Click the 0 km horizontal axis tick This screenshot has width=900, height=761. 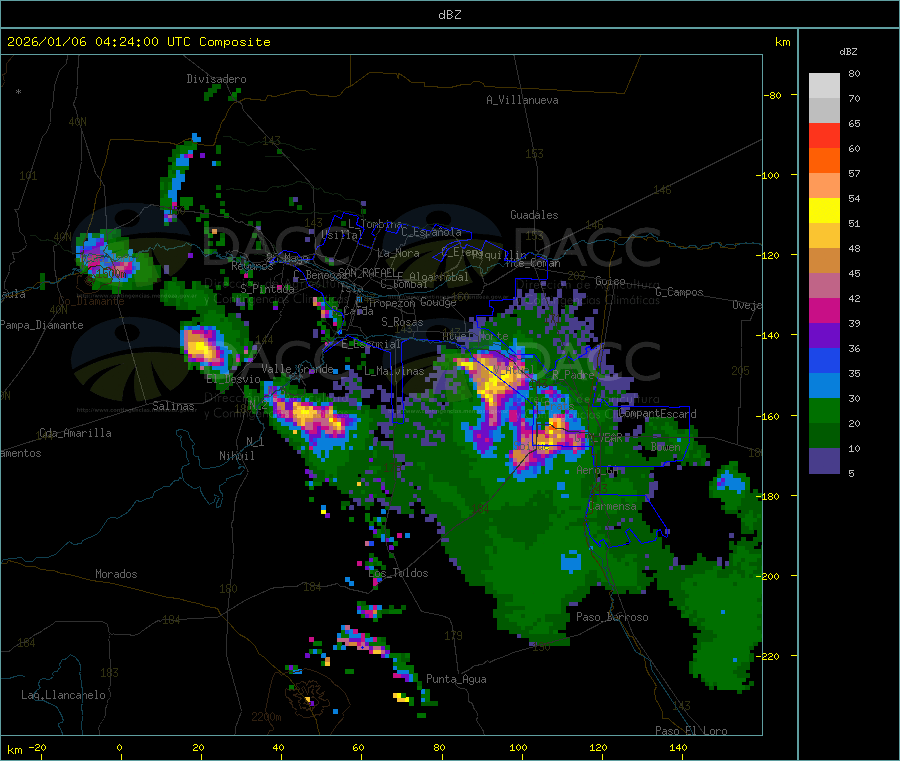tap(119, 747)
